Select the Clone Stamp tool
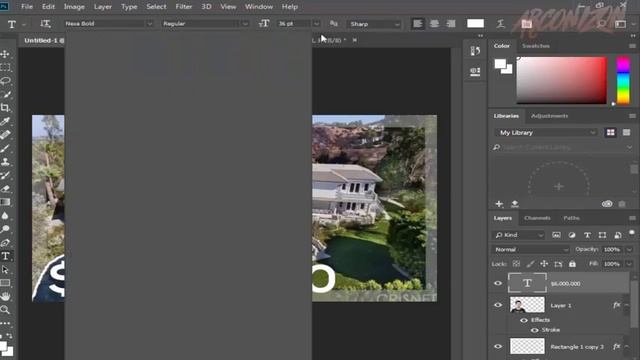 pos(5,162)
